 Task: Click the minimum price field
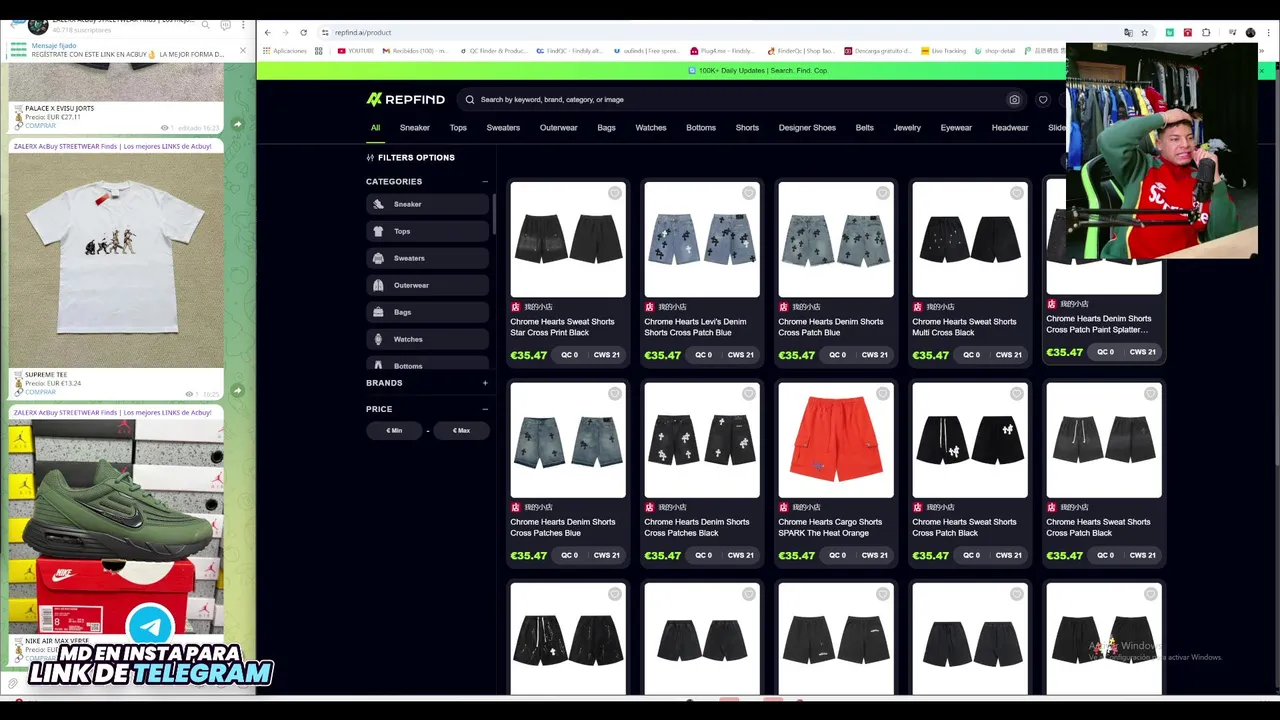[394, 431]
